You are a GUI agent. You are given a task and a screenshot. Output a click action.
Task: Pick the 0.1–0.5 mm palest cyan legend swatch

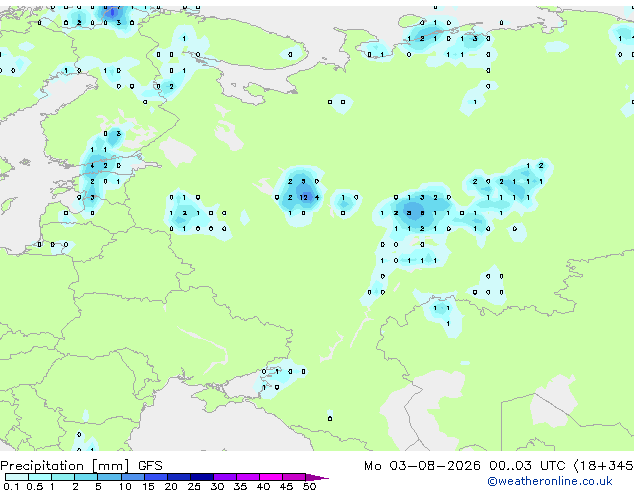point(17,477)
